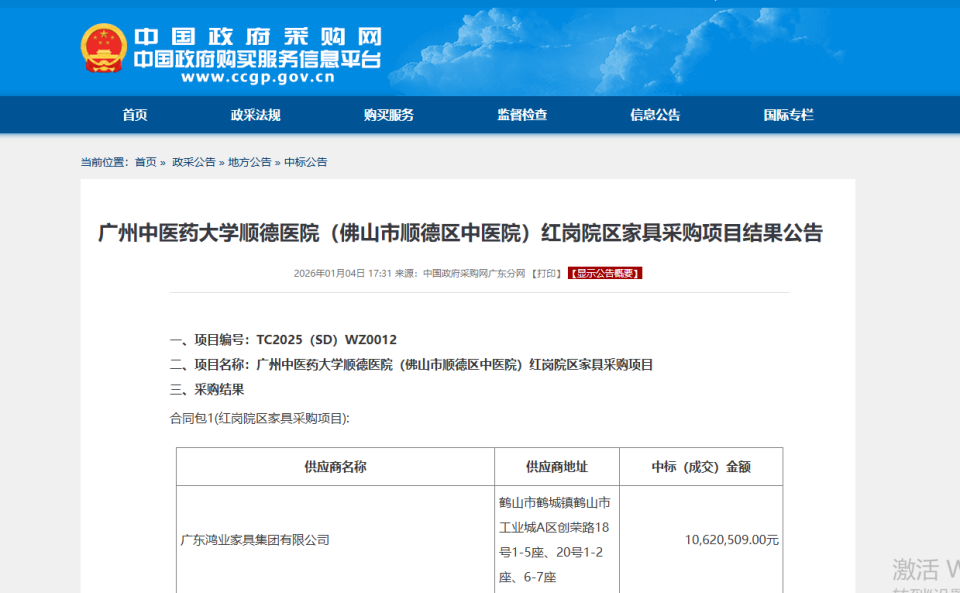Viewport: 960px width, 593px height.
Task: Select 监督检查 in the navigation bar
Action: point(524,115)
